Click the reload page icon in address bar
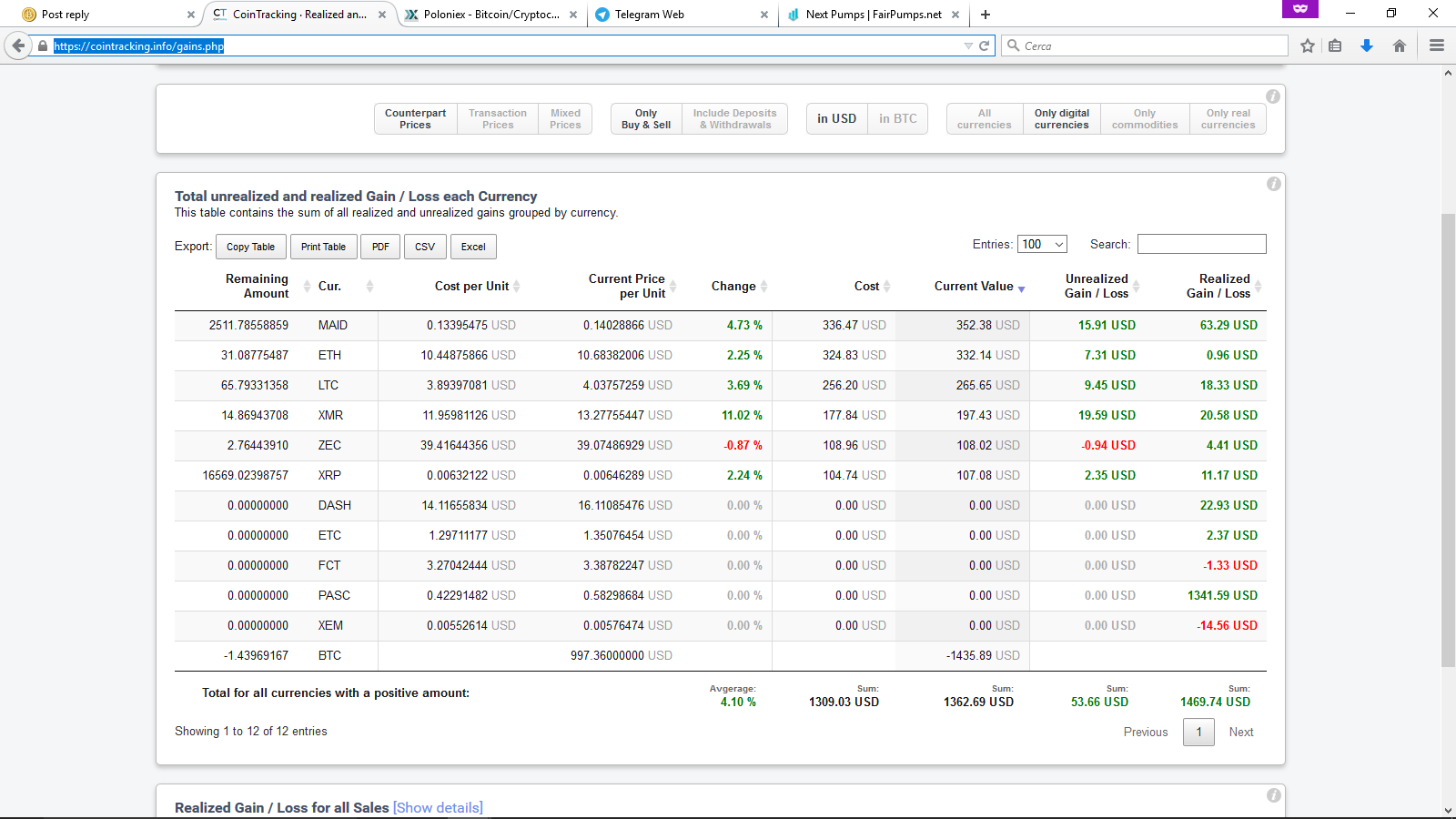 click(984, 45)
